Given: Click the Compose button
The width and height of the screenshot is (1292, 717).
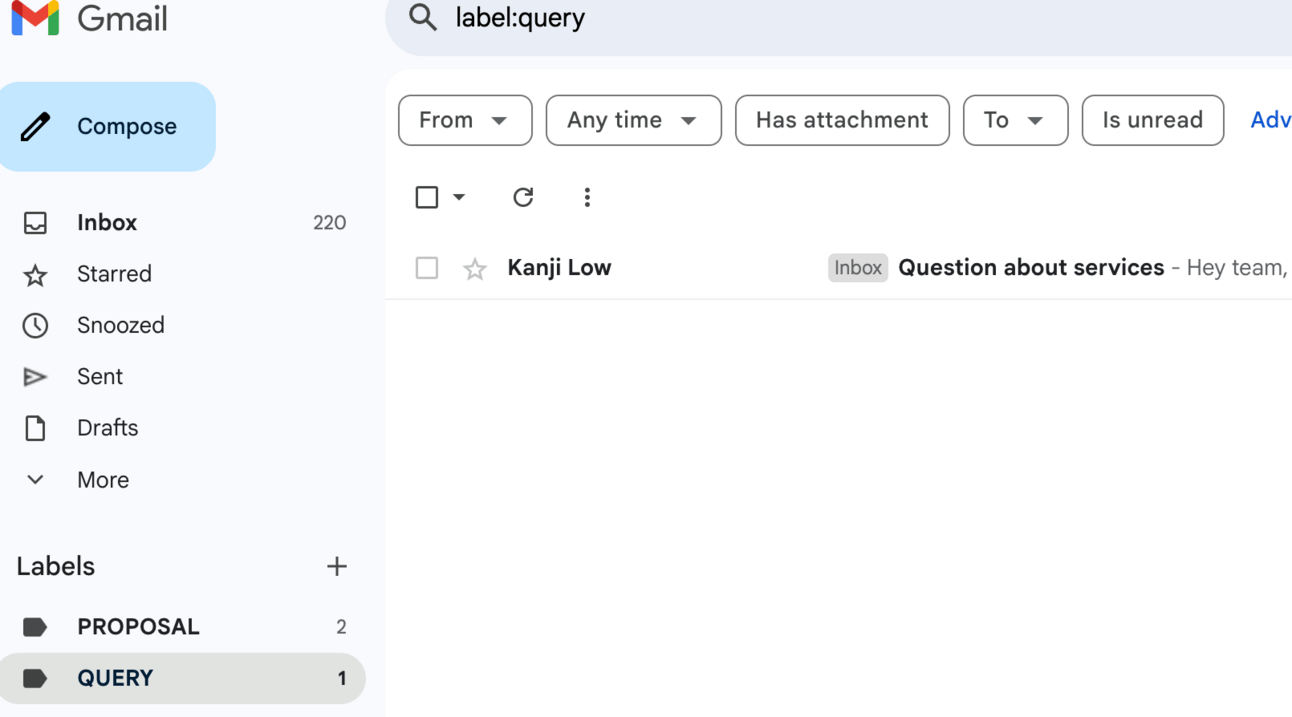Looking at the screenshot, I should tap(108, 127).
